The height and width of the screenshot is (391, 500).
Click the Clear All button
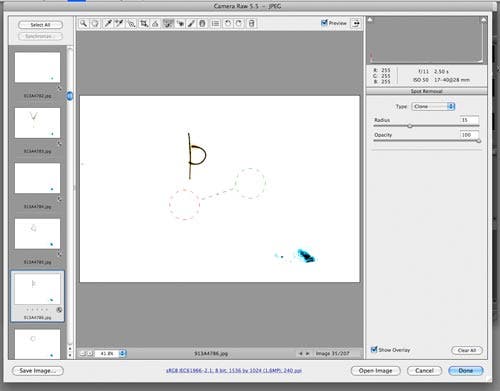(467, 350)
